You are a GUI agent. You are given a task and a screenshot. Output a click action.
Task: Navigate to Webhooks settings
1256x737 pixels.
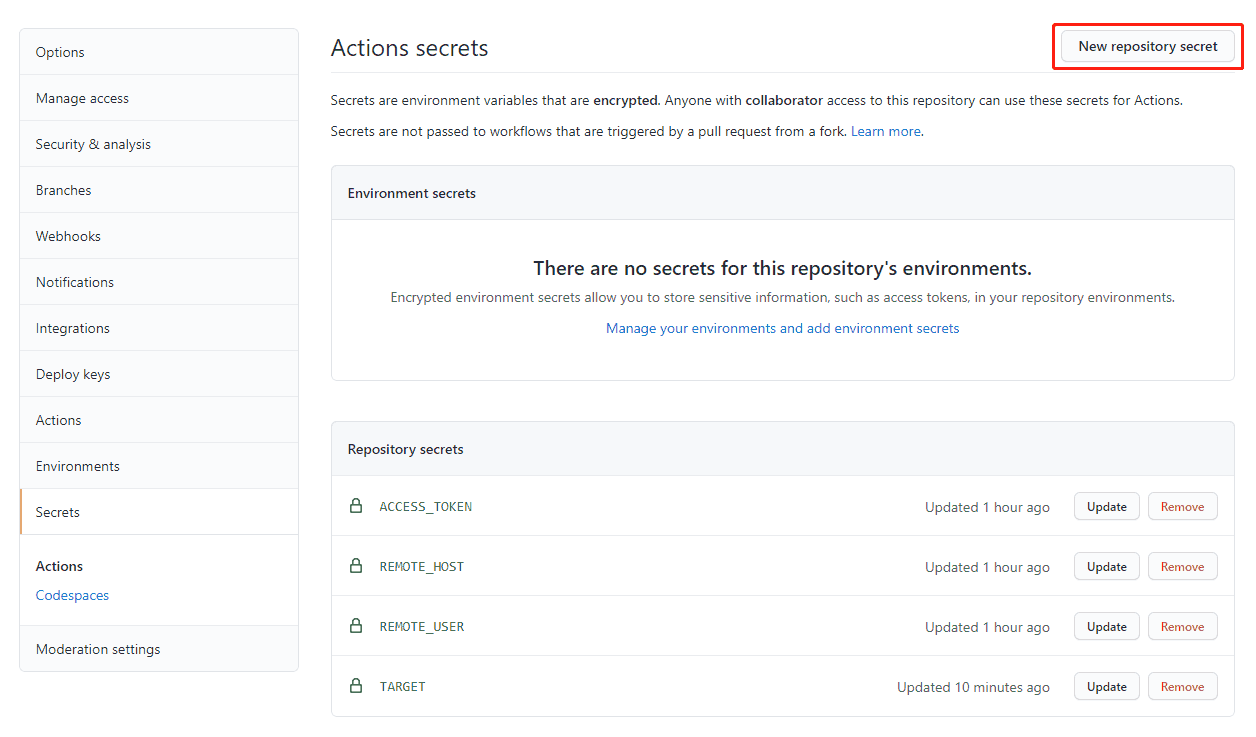tap(68, 236)
